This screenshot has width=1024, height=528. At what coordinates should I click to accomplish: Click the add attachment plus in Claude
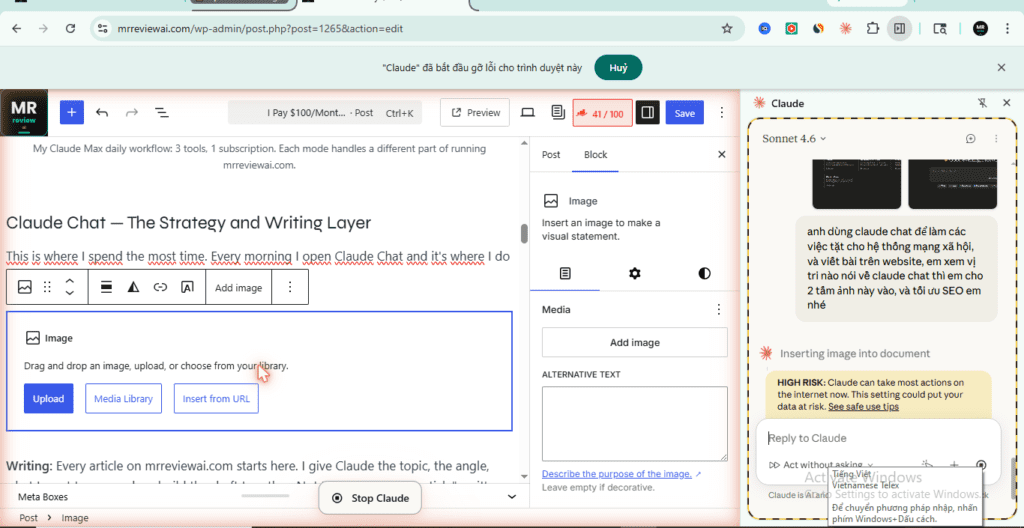954,465
